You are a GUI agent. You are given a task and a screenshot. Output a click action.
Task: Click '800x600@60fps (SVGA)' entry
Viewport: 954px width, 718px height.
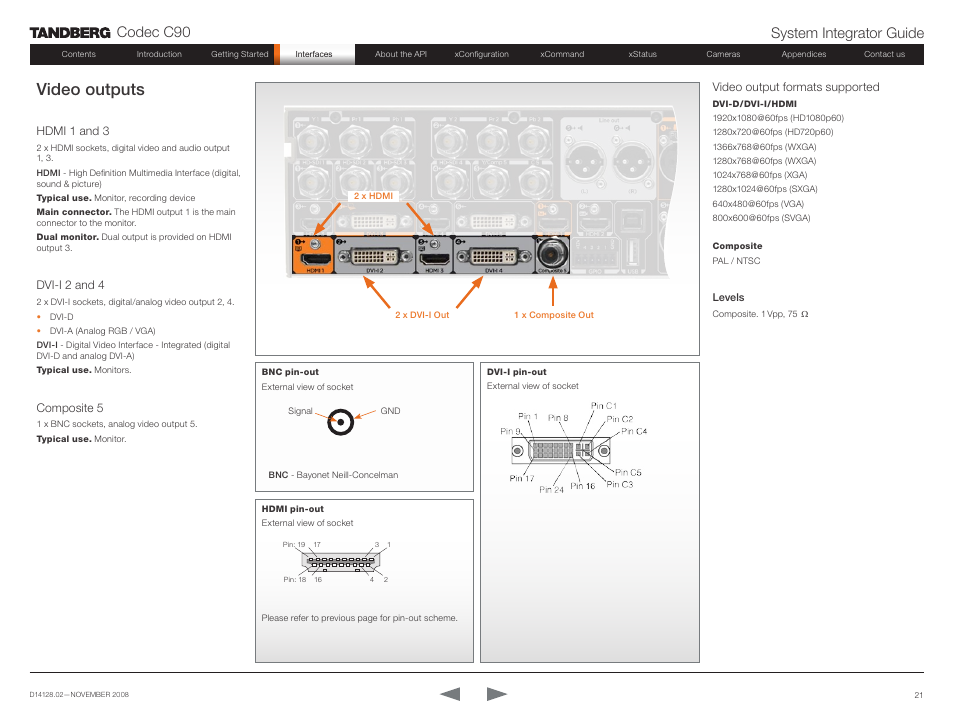pos(761,218)
